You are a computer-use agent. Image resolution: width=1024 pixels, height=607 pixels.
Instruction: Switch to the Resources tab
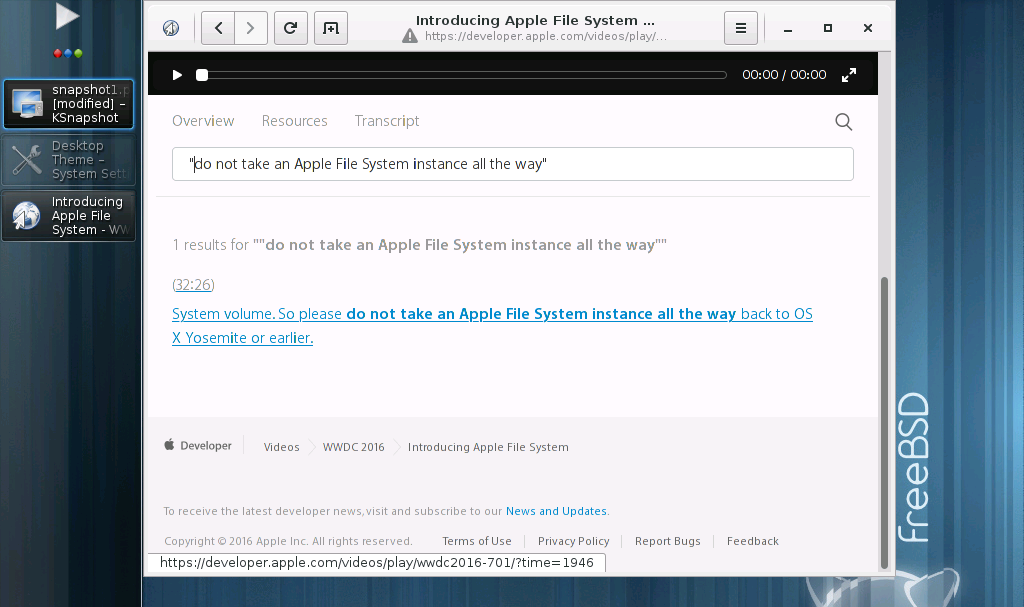tap(295, 121)
